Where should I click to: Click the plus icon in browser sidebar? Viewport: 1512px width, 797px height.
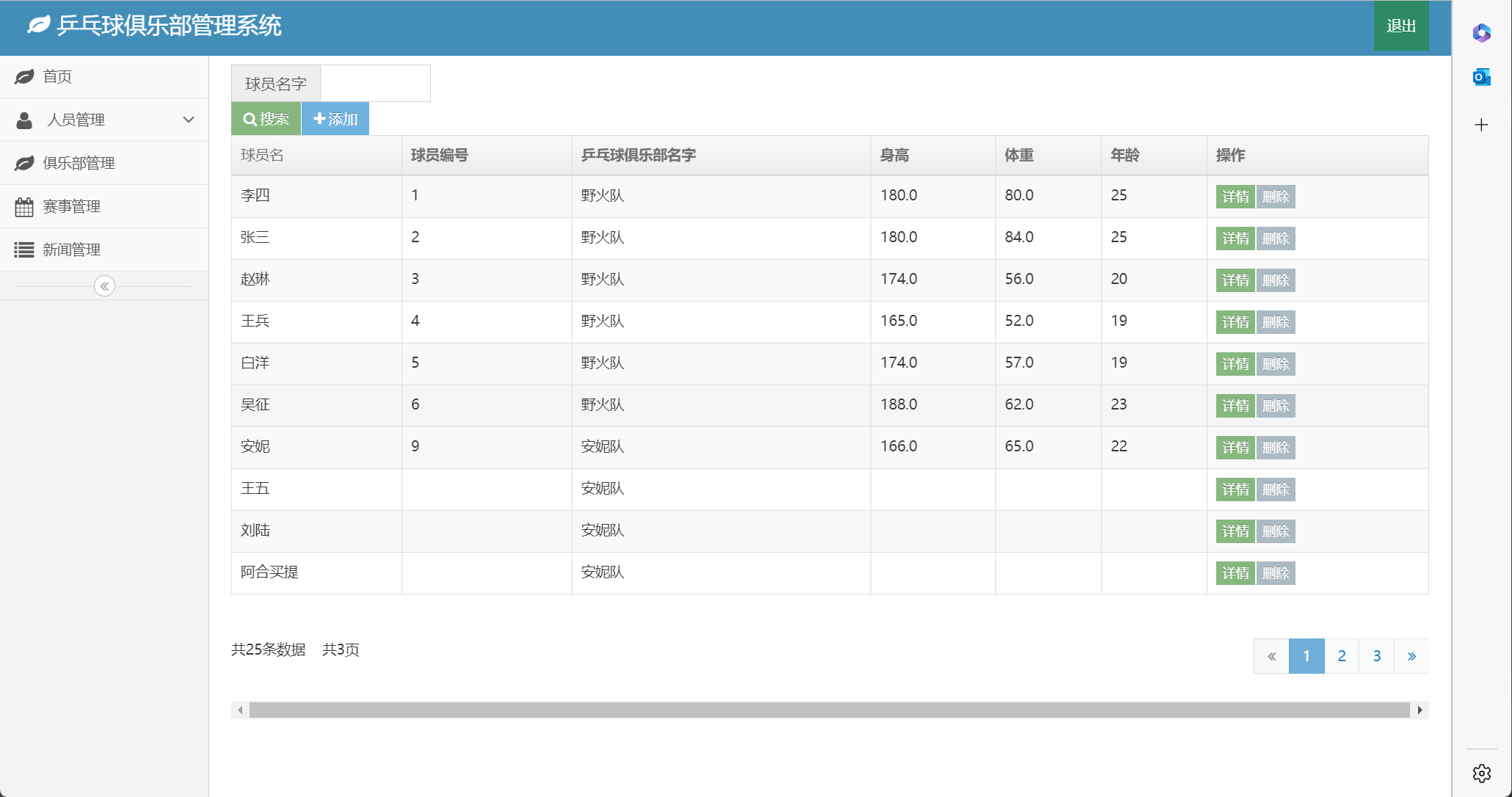(1481, 125)
